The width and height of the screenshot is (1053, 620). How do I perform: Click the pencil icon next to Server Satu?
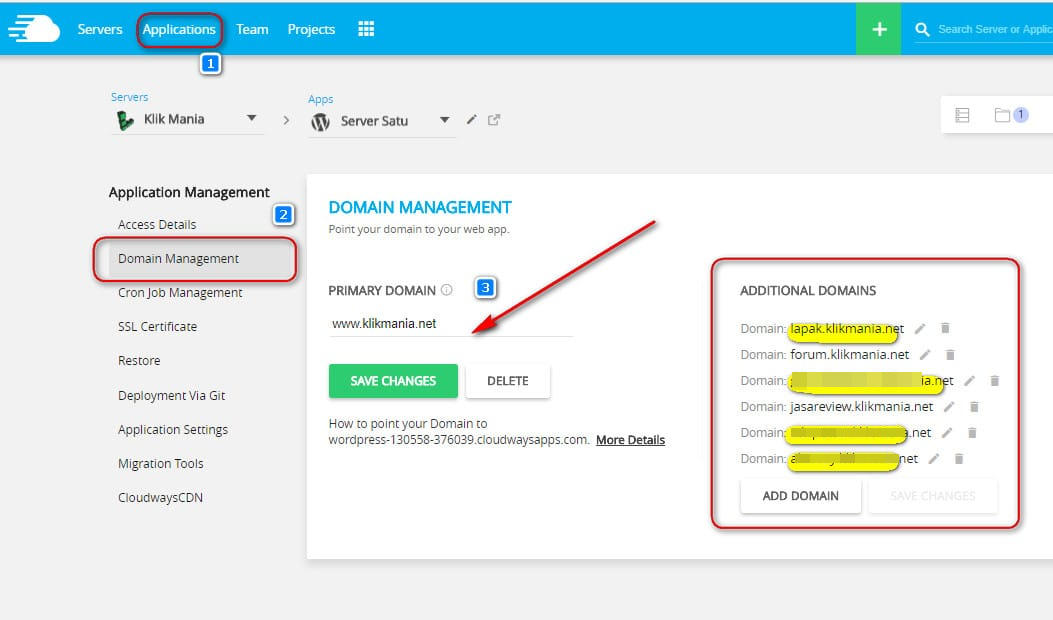(x=471, y=120)
